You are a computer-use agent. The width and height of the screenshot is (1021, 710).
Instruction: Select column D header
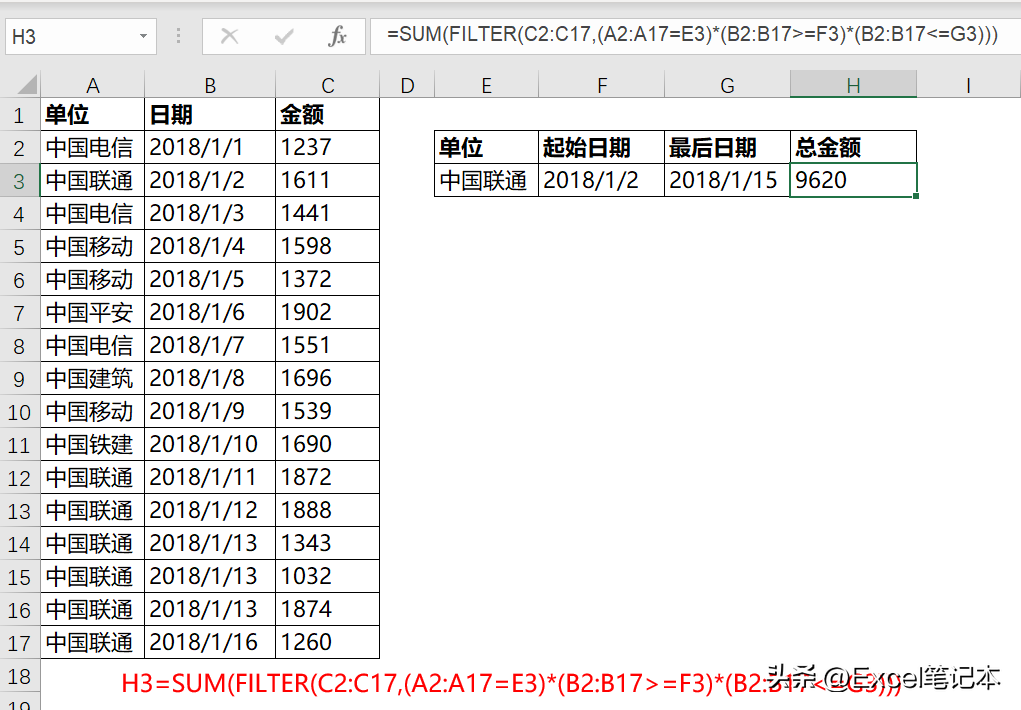(x=407, y=85)
